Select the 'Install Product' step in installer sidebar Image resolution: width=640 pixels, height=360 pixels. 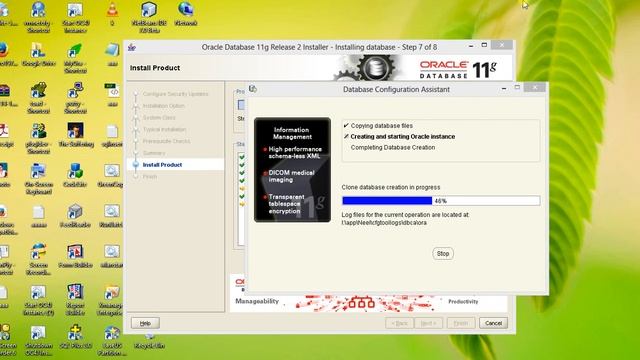[x=162, y=165]
